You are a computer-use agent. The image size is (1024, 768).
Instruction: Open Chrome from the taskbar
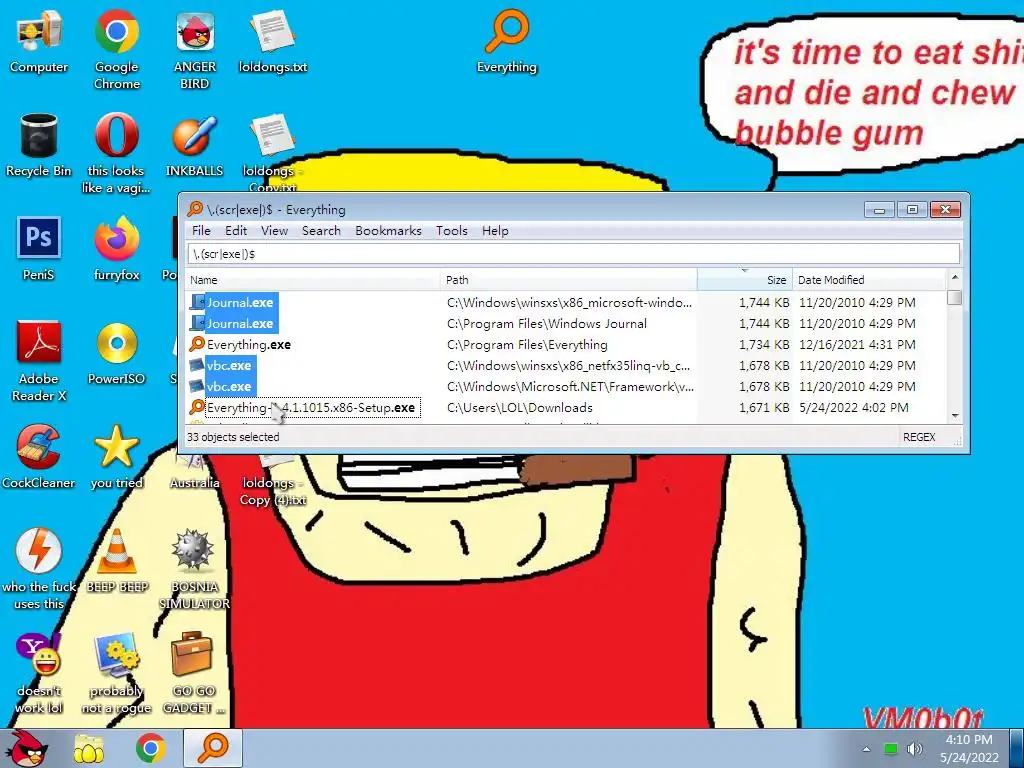150,748
